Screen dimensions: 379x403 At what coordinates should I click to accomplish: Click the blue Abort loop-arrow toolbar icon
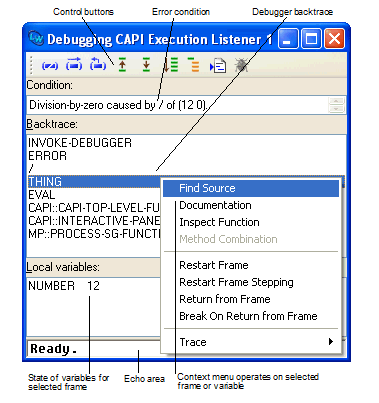tap(98, 64)
